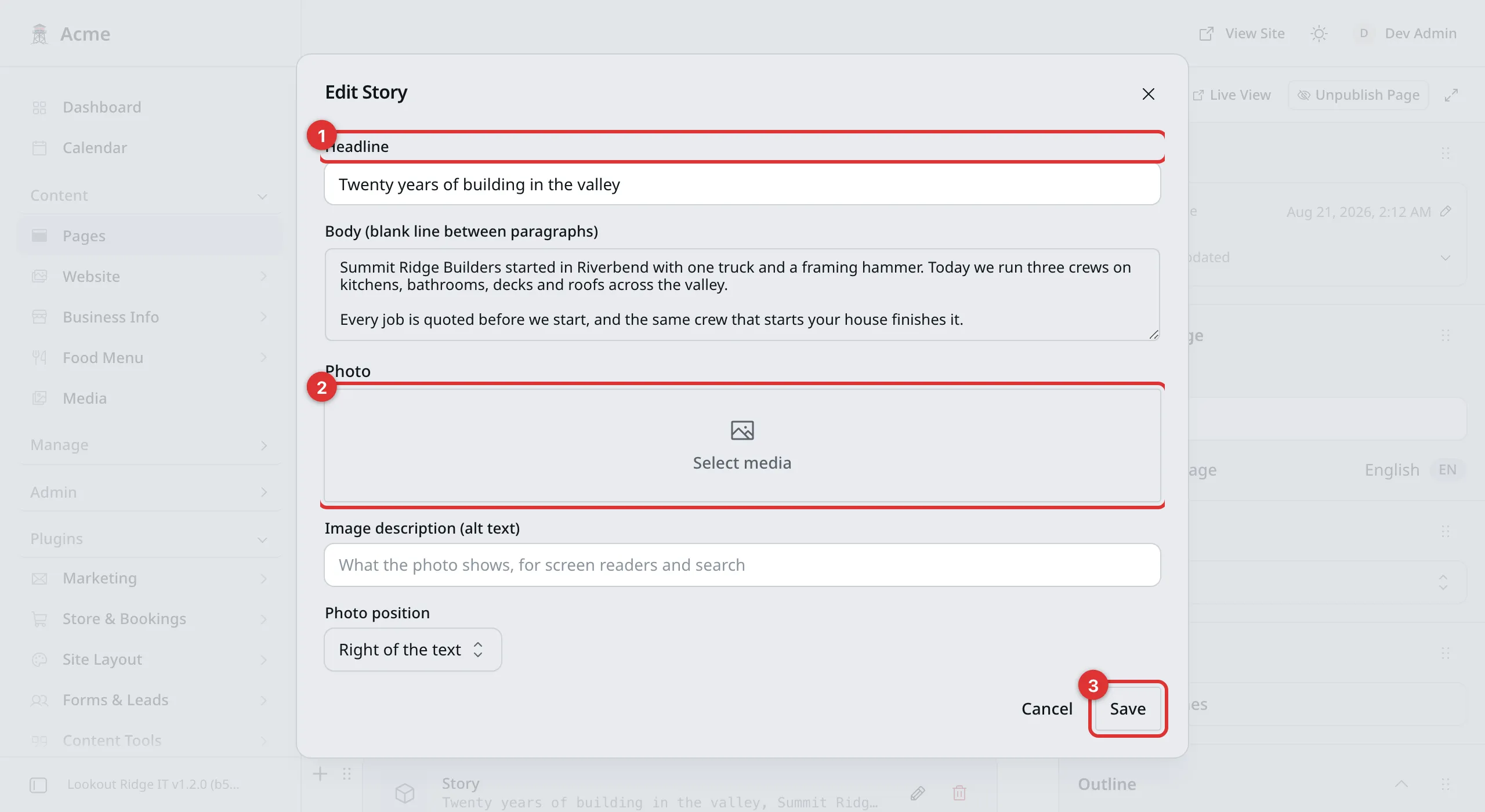Toggle the sidebar collapse icon at bottom
1485x812 pixels.
coord(38,785)
